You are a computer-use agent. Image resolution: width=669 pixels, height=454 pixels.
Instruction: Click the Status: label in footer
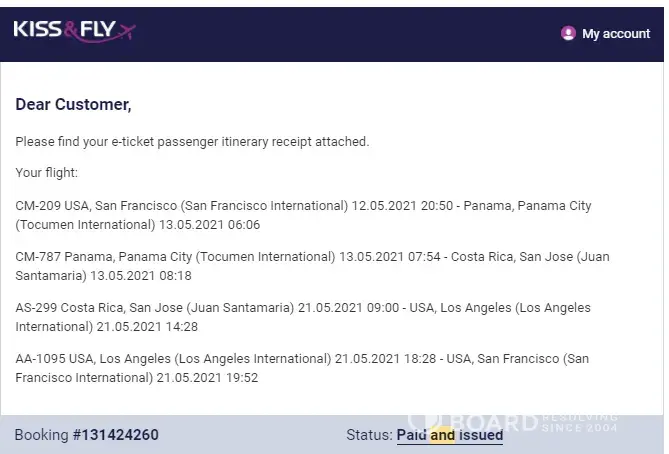pyautogui.click(x=368, y=435)
